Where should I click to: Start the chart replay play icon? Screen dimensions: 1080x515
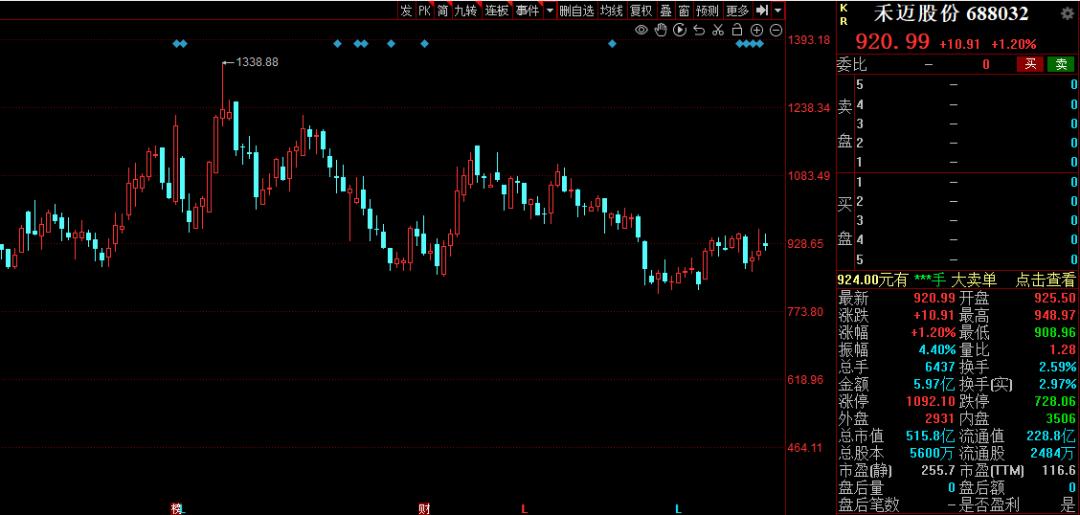click(x=679, y=30)
